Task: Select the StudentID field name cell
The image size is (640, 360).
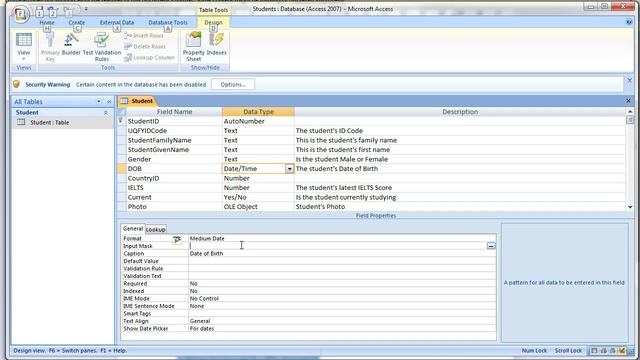Action: tap(174, 121)
